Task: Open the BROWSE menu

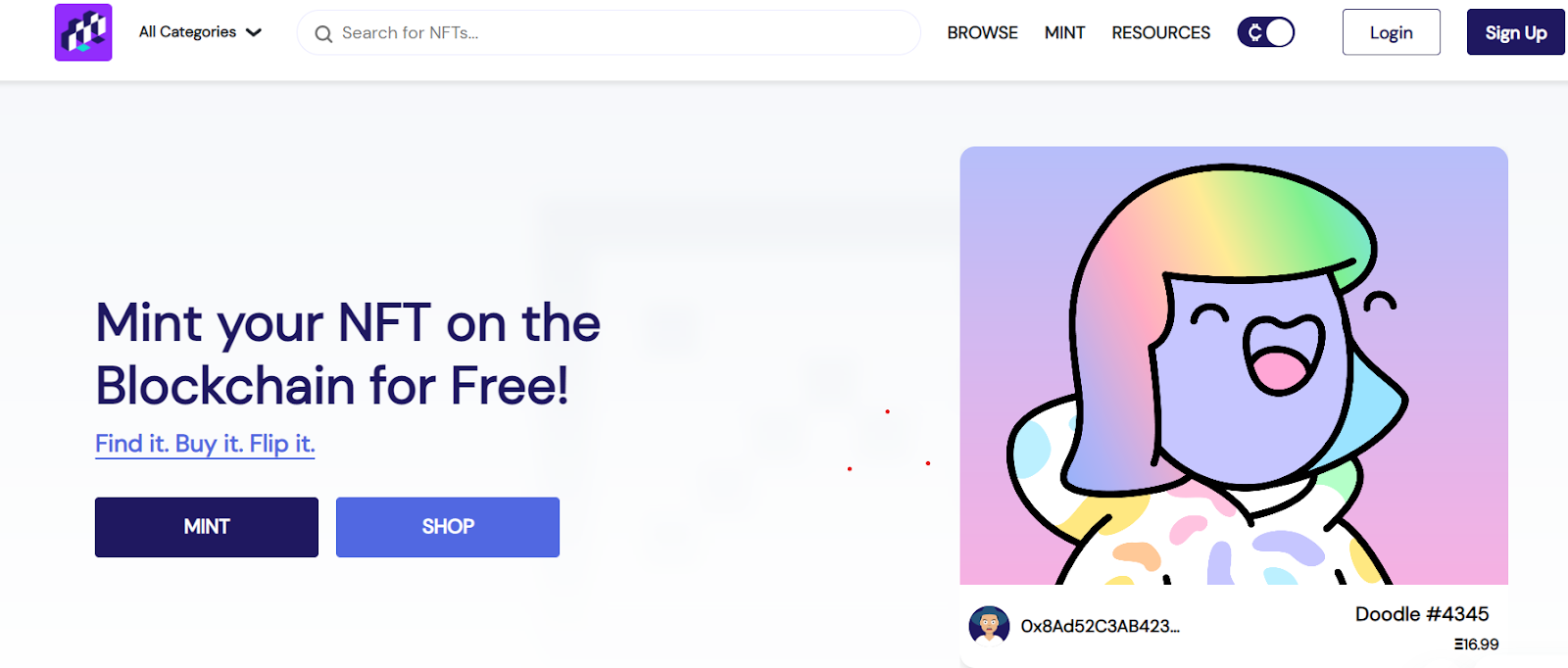Action: [x=982, y=32]
